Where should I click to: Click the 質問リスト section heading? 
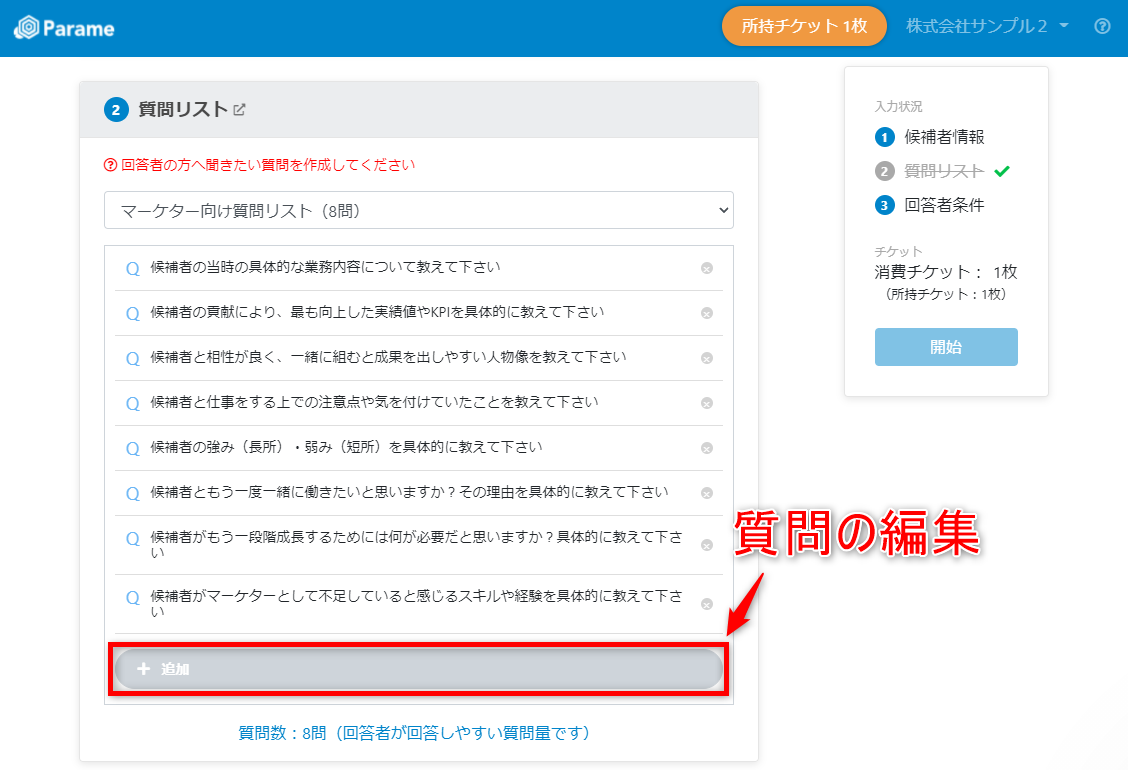click(183, 109)
